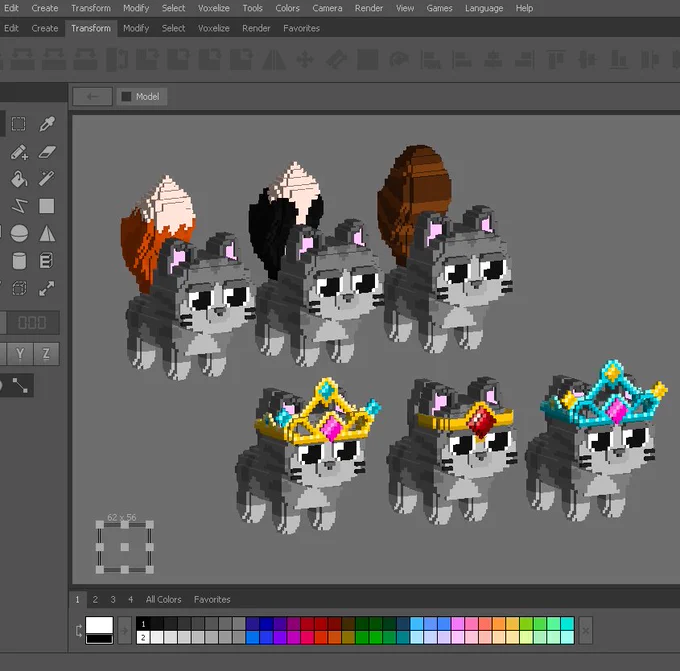Switch to color palette tab 2
Viewport: 680px width, 671px height.
tap(95, 599)
